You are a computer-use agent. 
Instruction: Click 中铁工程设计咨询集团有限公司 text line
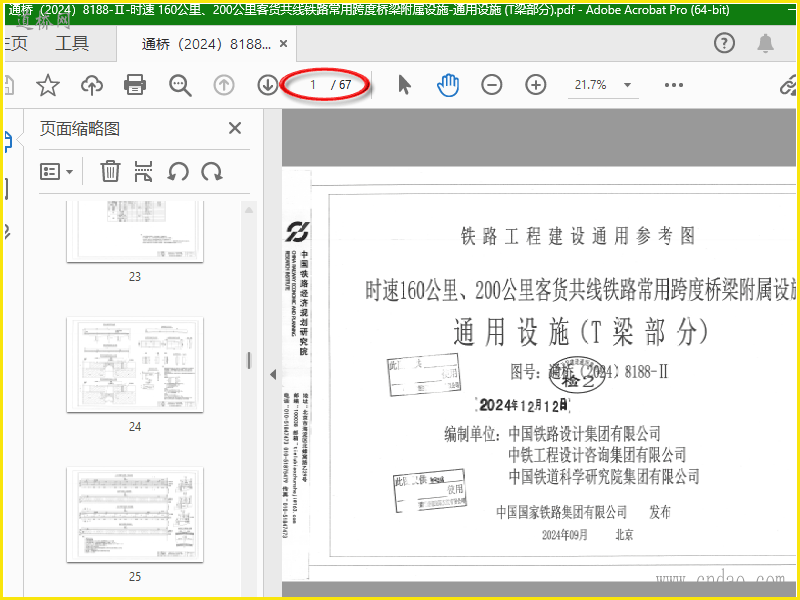597,455
